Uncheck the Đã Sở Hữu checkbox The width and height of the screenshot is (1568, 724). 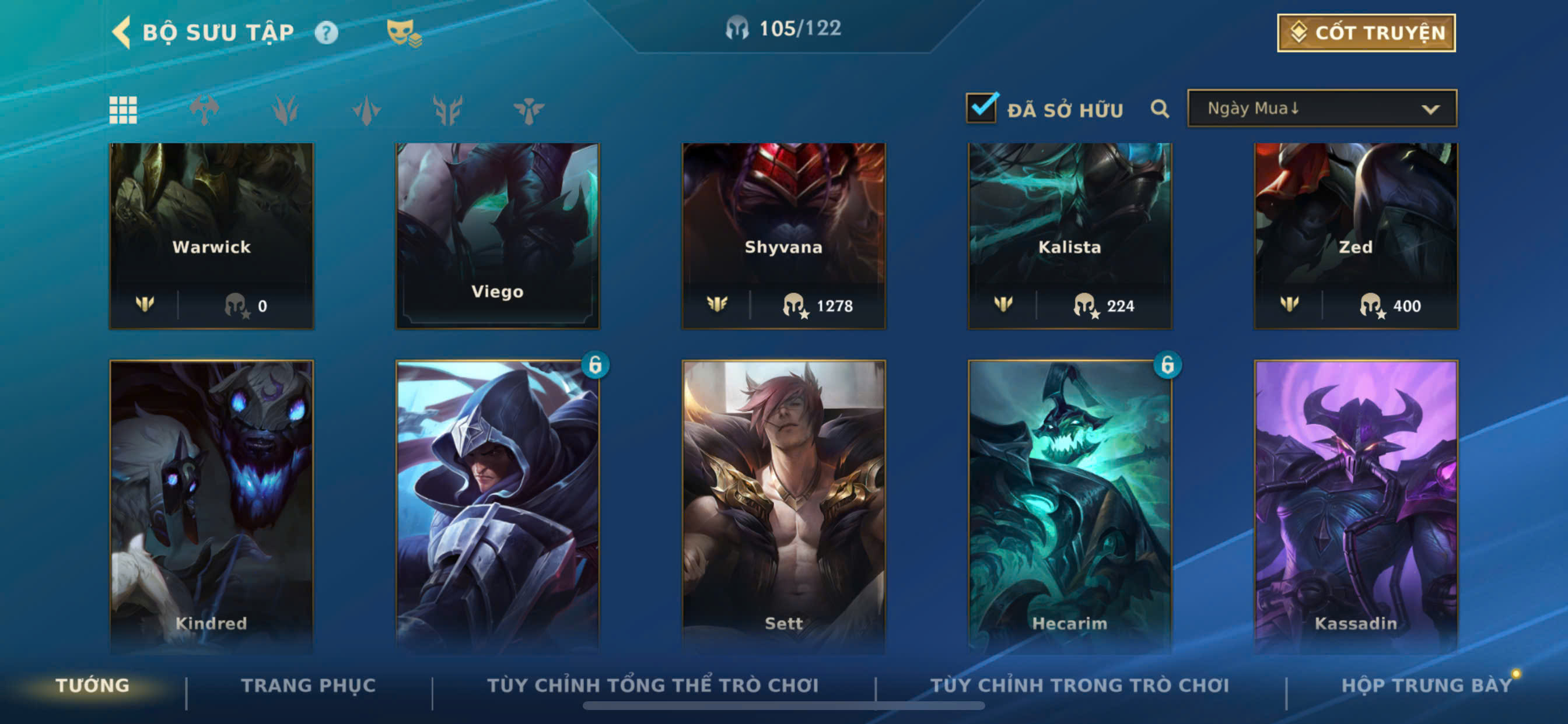pyautogui.click(x=981, y=108)
